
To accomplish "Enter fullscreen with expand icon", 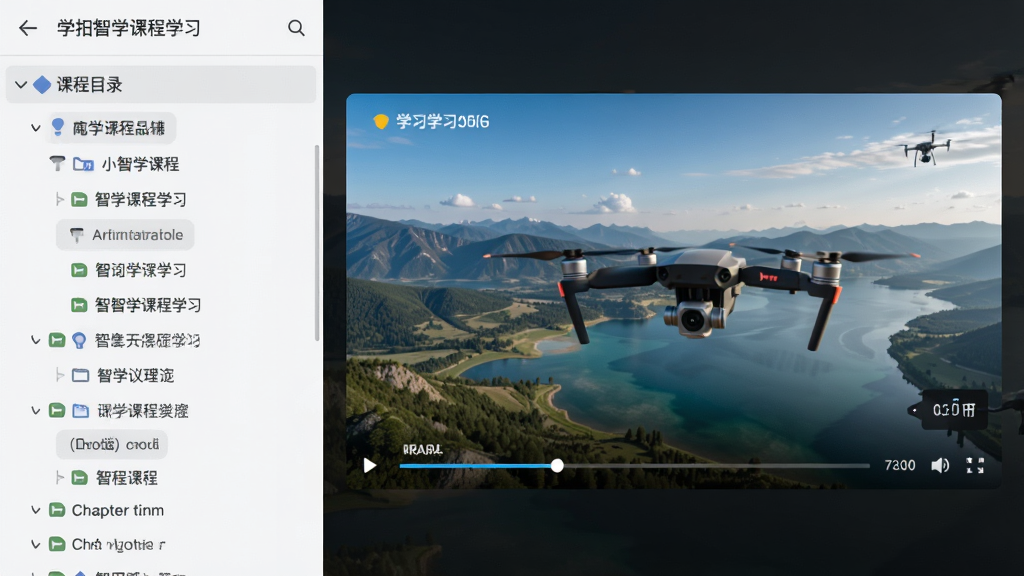I will (x=975, y=465).
